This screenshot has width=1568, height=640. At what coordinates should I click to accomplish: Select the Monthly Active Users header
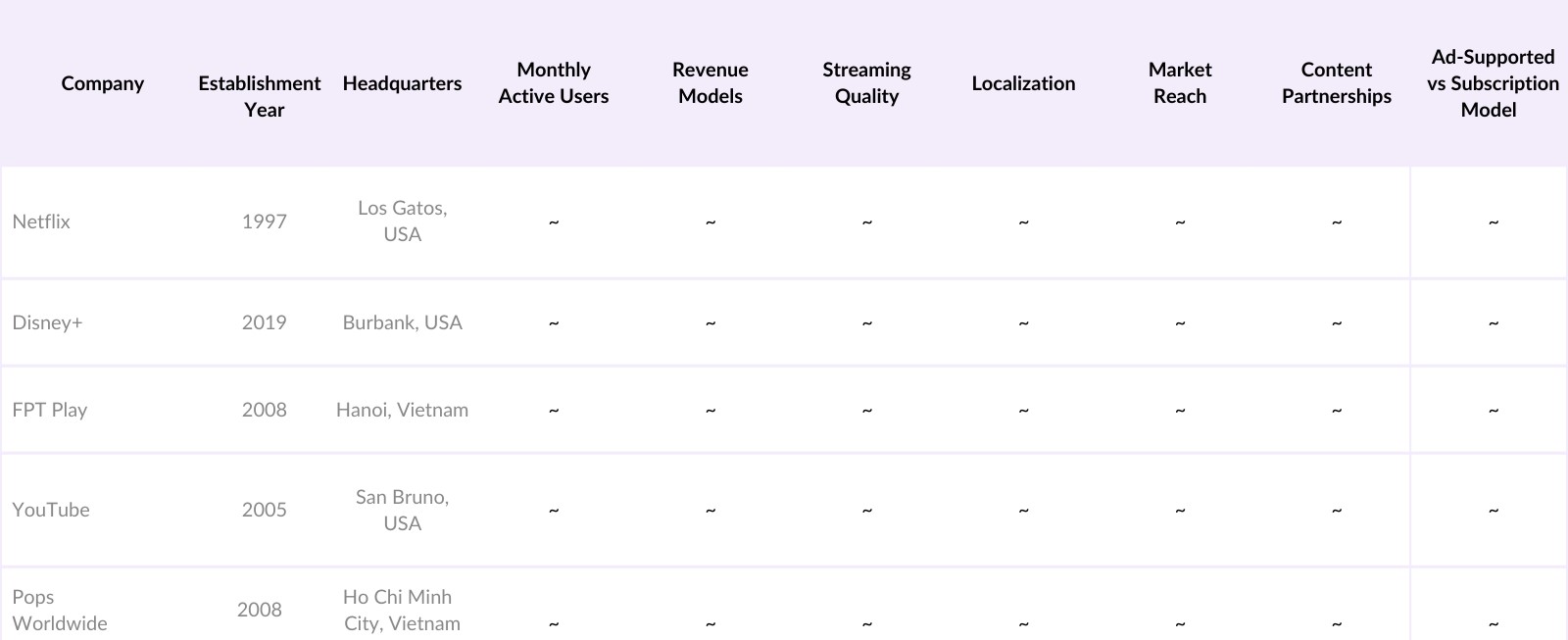click(x=554, y=83)
